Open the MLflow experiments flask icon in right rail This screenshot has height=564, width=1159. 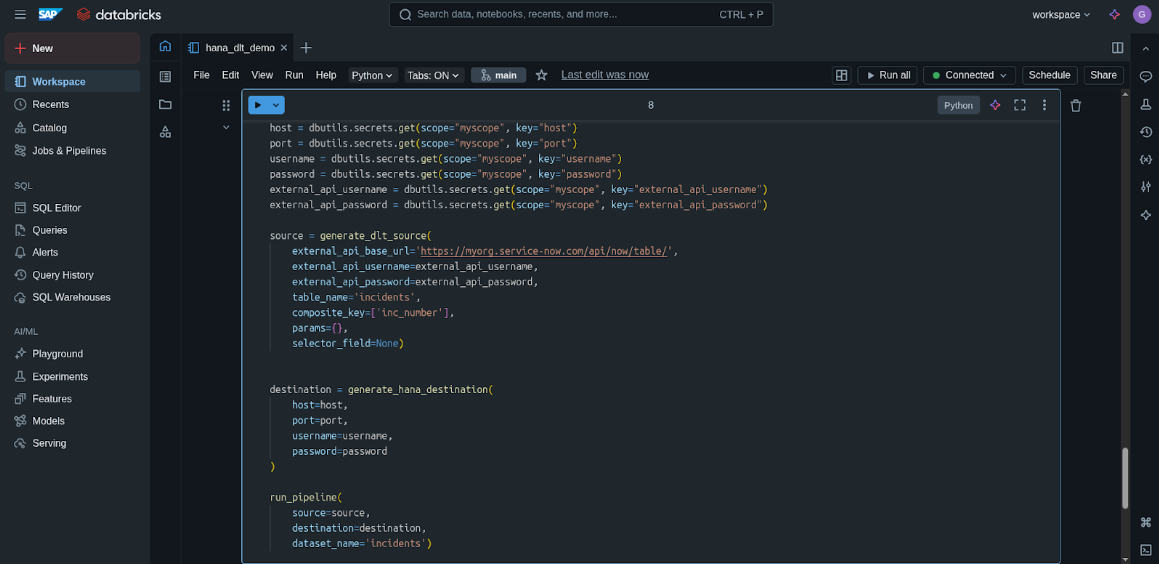click(x=1146, y=104)
